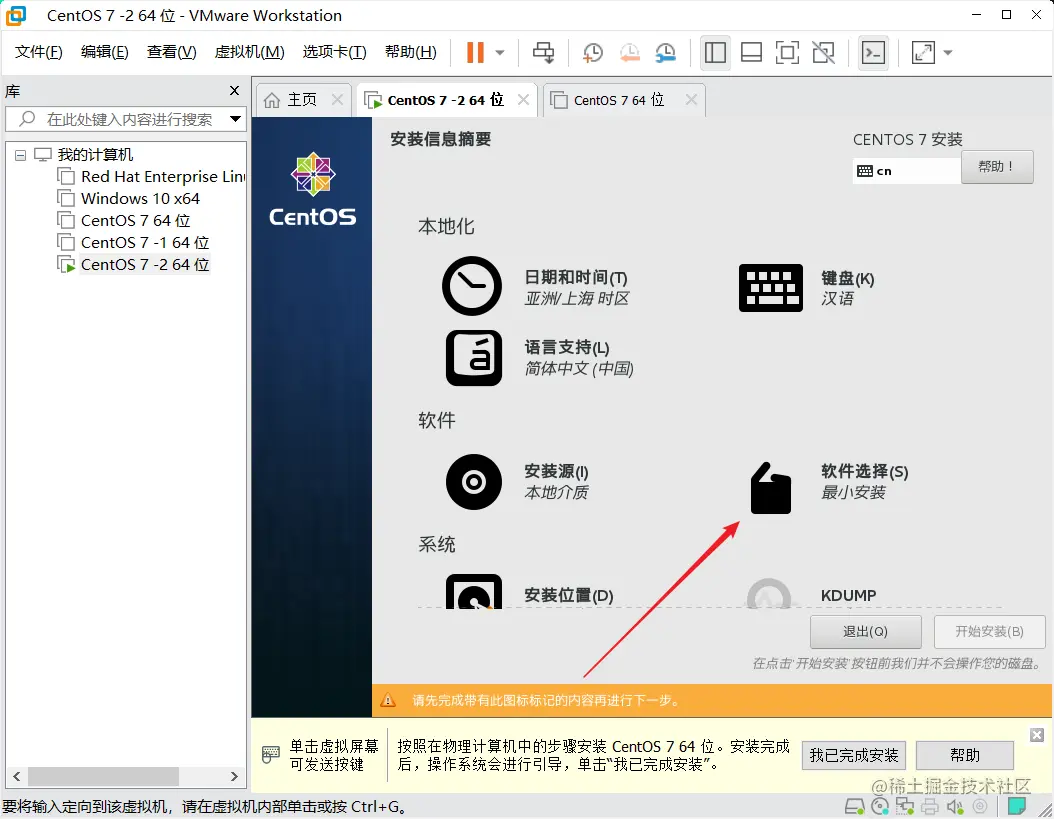Open the 虚拟机(M) menu

point(249,52)
